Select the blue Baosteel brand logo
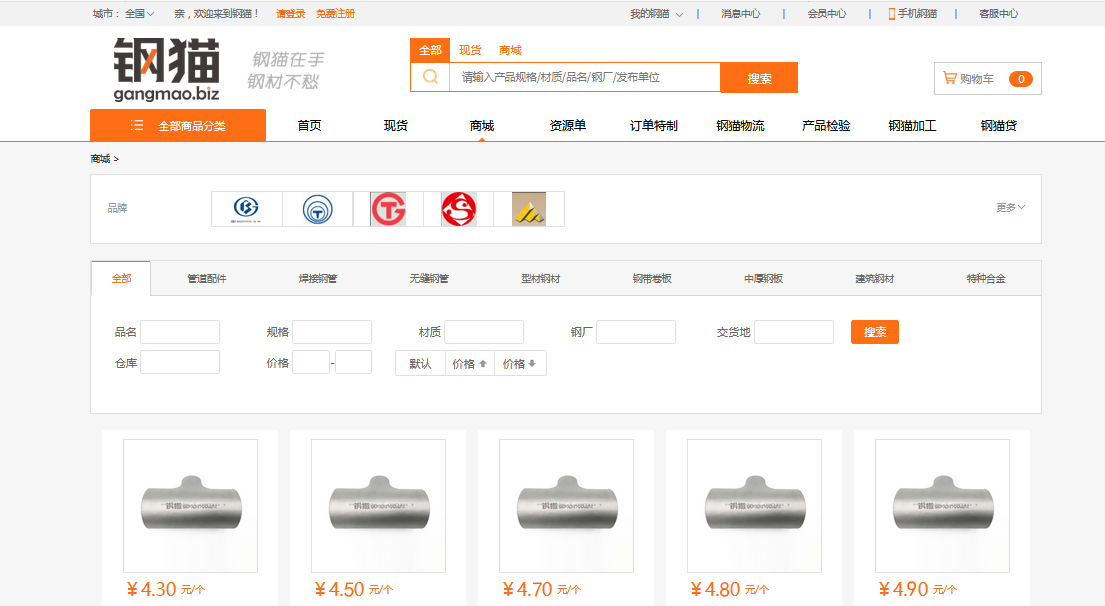Viewport: 1105px width, 606px height. [x=247, y=209]
